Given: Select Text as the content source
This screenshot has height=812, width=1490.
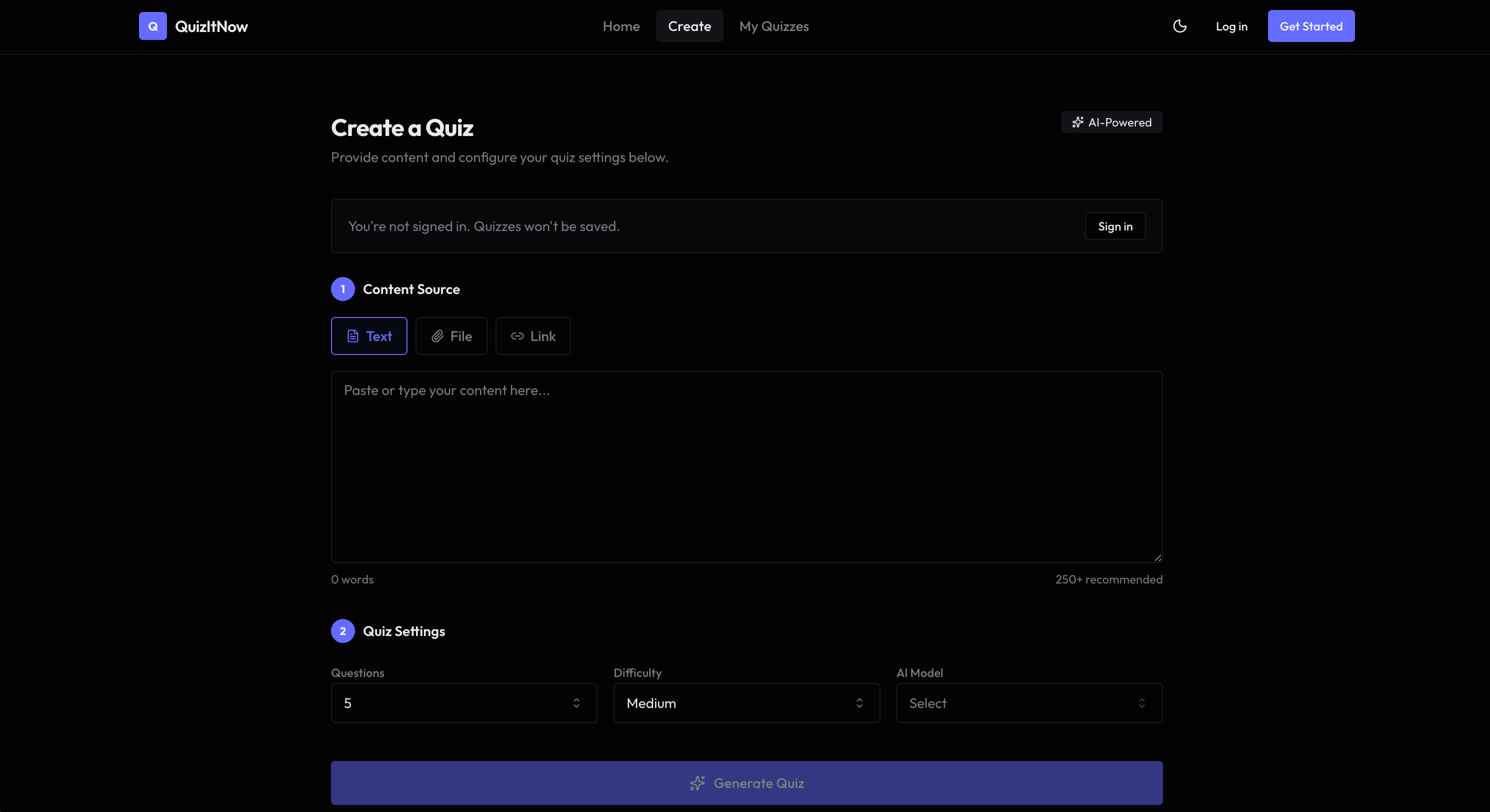Looking at the screenshot, I should click(368, 336).
